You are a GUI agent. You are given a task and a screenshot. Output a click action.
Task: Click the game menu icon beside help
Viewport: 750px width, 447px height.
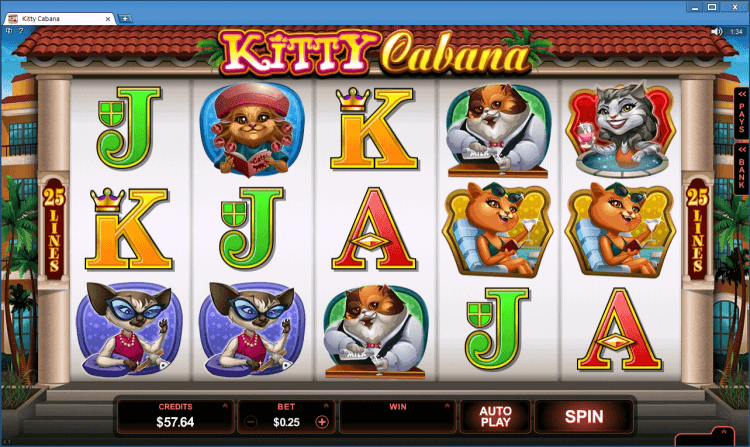coord(9,31)
